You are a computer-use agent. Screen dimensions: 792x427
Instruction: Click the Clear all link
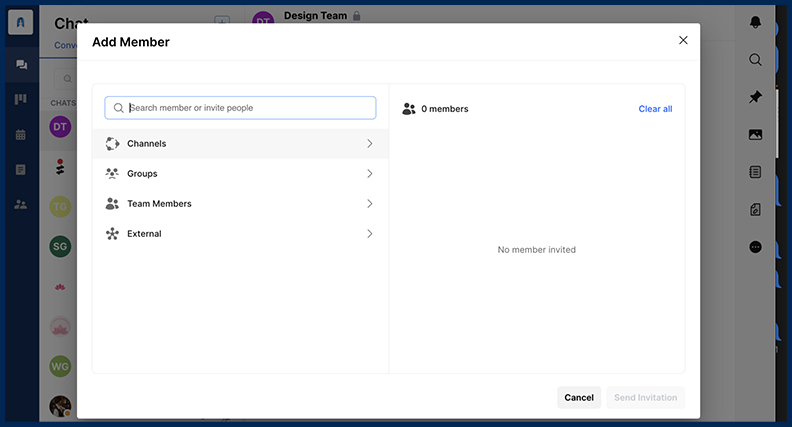(655, 109)
